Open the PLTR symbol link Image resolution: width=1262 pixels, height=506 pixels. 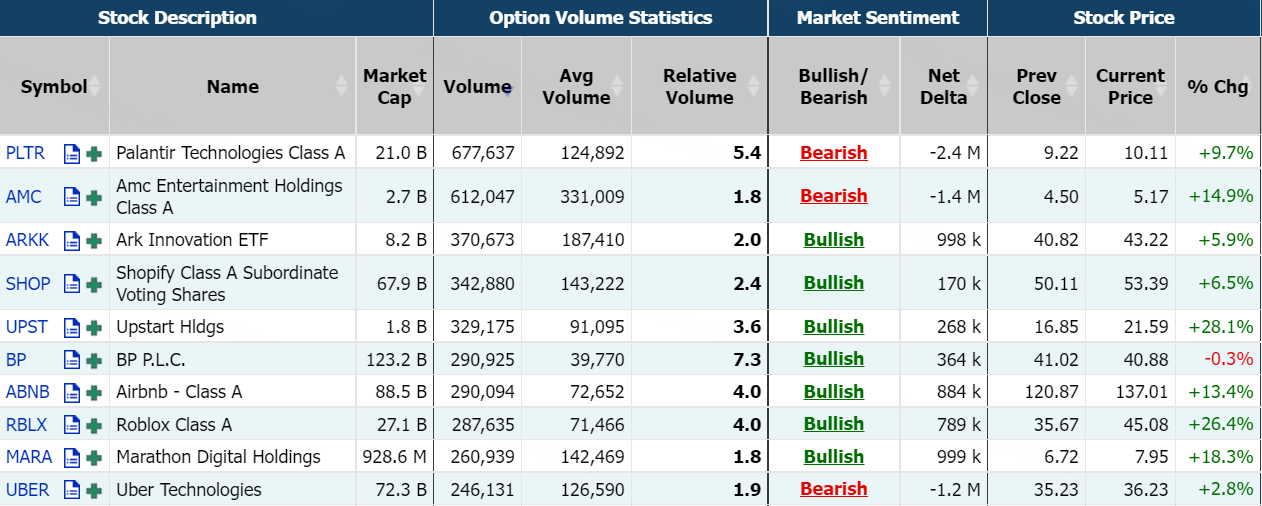(x=25, y=153)
